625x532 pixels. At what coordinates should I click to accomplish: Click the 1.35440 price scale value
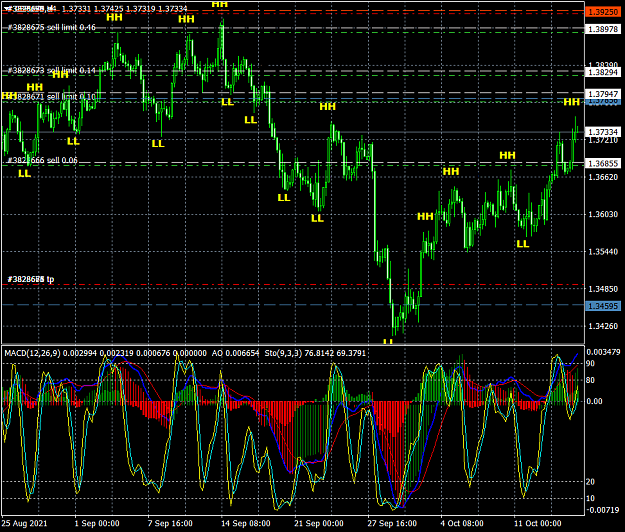[603, 252]
